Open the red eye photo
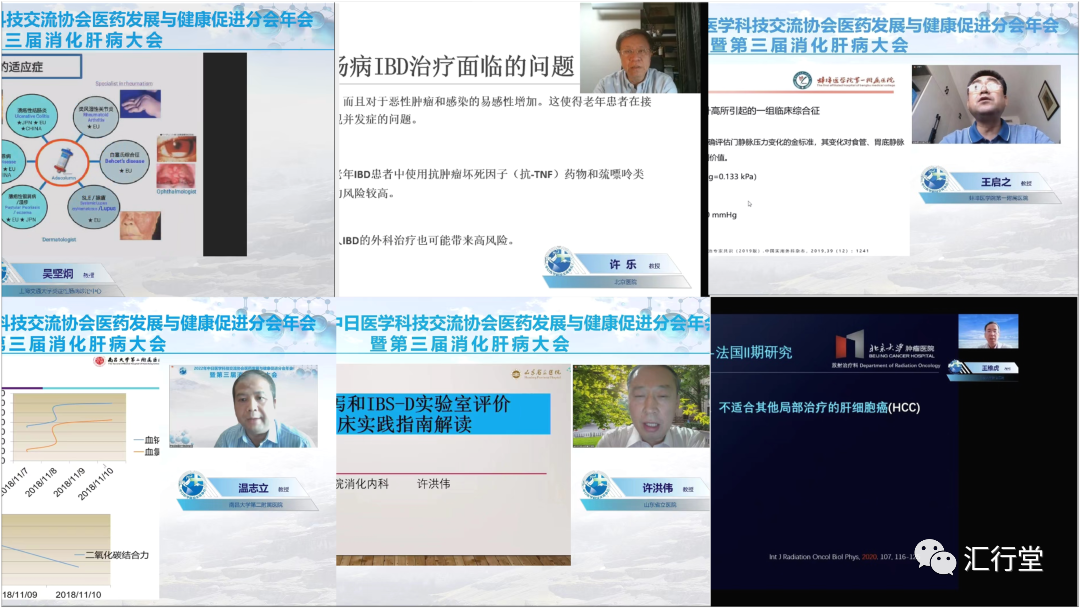The height and width of the screenshot is (608, 1080). coord(177,148)
